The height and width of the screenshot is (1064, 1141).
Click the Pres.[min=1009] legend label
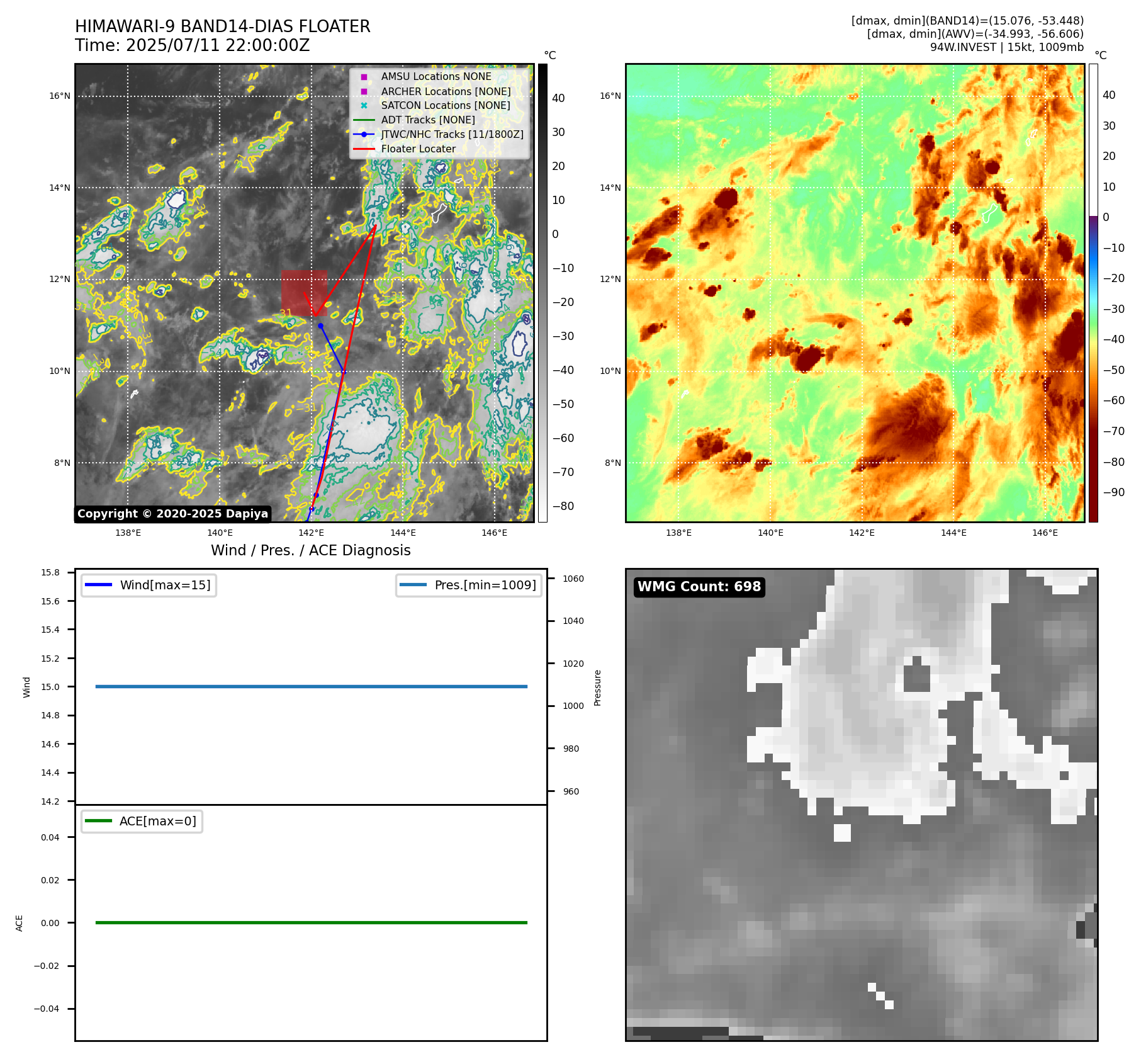(485, 585)
